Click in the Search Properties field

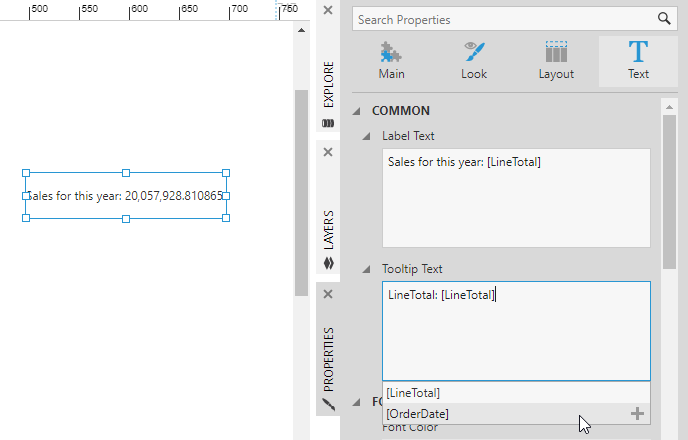click(500, 19)
